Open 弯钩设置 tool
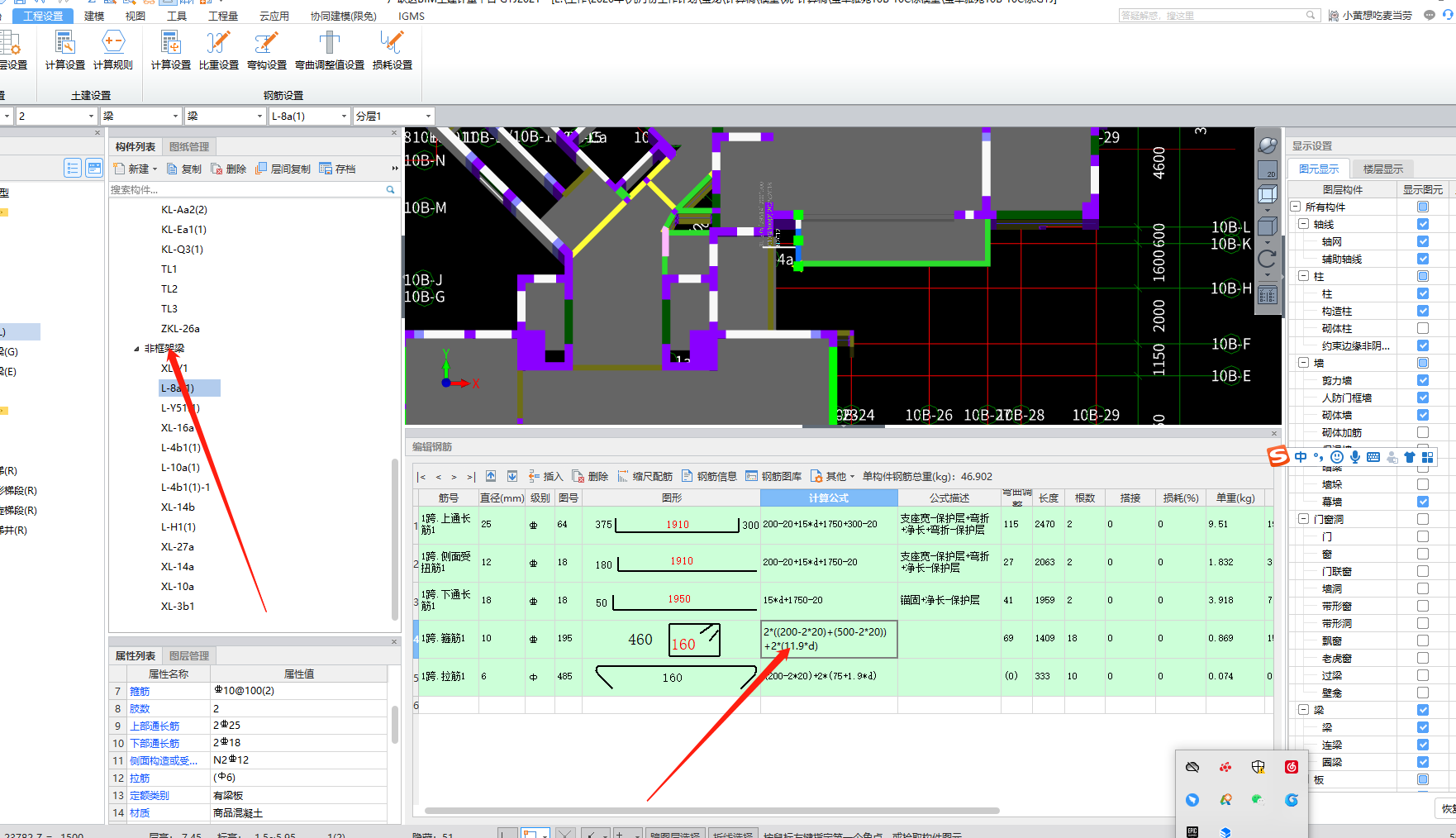This screenshot has height=838, width=1456. (x=266, y=50)
